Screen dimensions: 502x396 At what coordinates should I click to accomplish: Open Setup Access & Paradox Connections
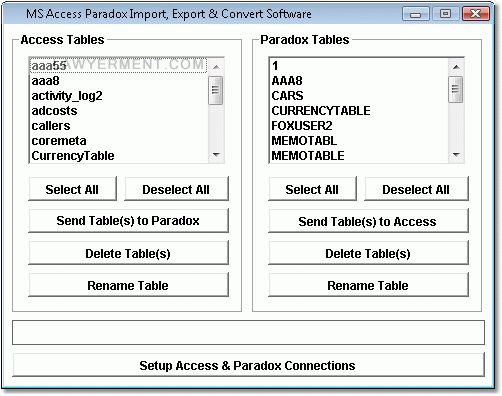248,365
